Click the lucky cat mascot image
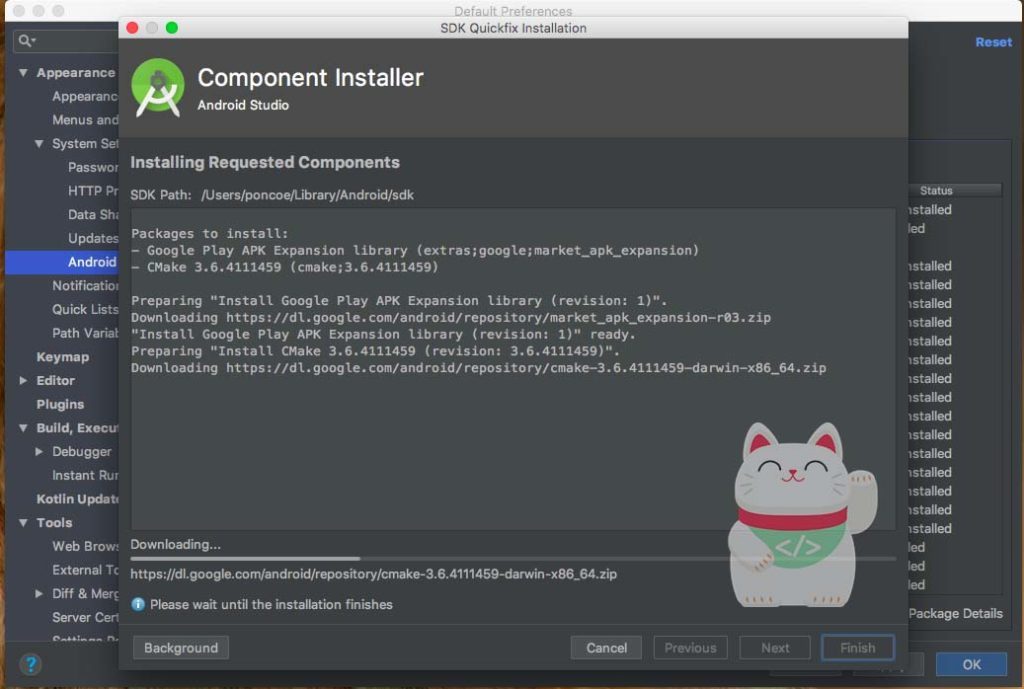1024x689 pixels. click(803, 515)
